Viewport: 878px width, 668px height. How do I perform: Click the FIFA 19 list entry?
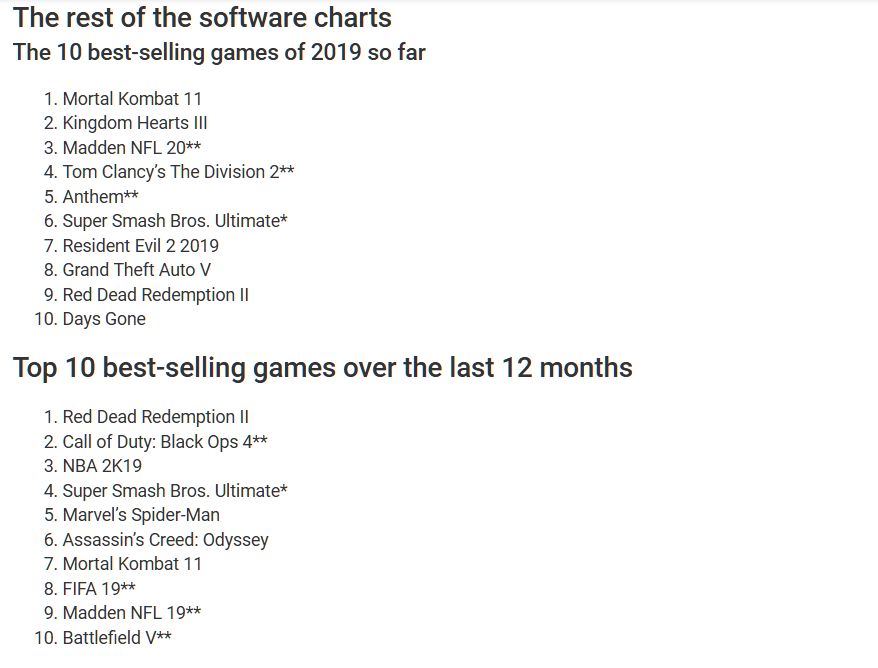coord(99,588)
